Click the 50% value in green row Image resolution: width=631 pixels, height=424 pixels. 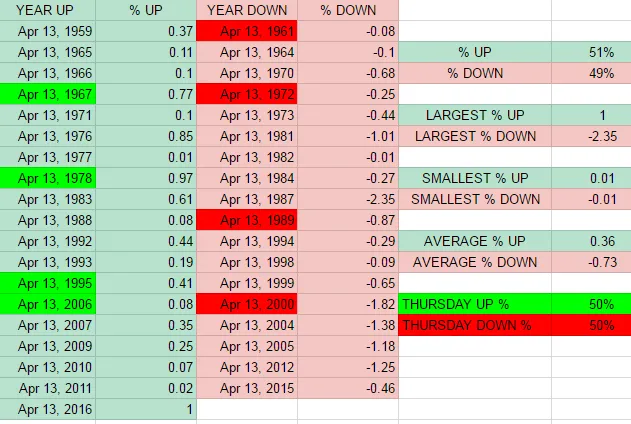[x=591, y=304]
